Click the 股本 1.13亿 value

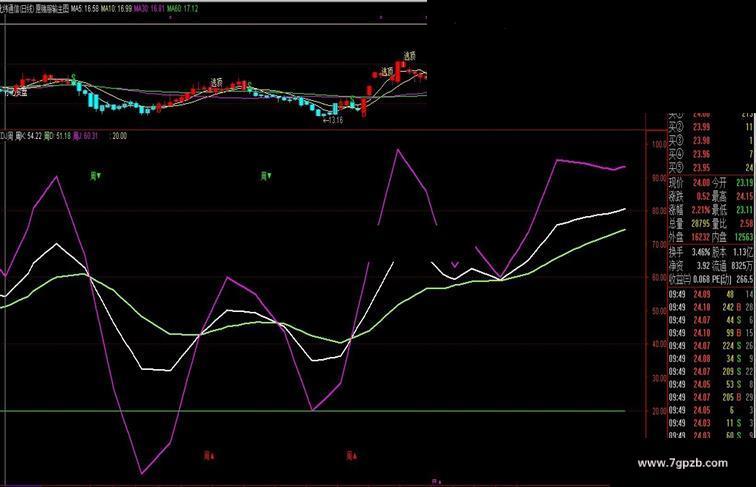[744, 252]
